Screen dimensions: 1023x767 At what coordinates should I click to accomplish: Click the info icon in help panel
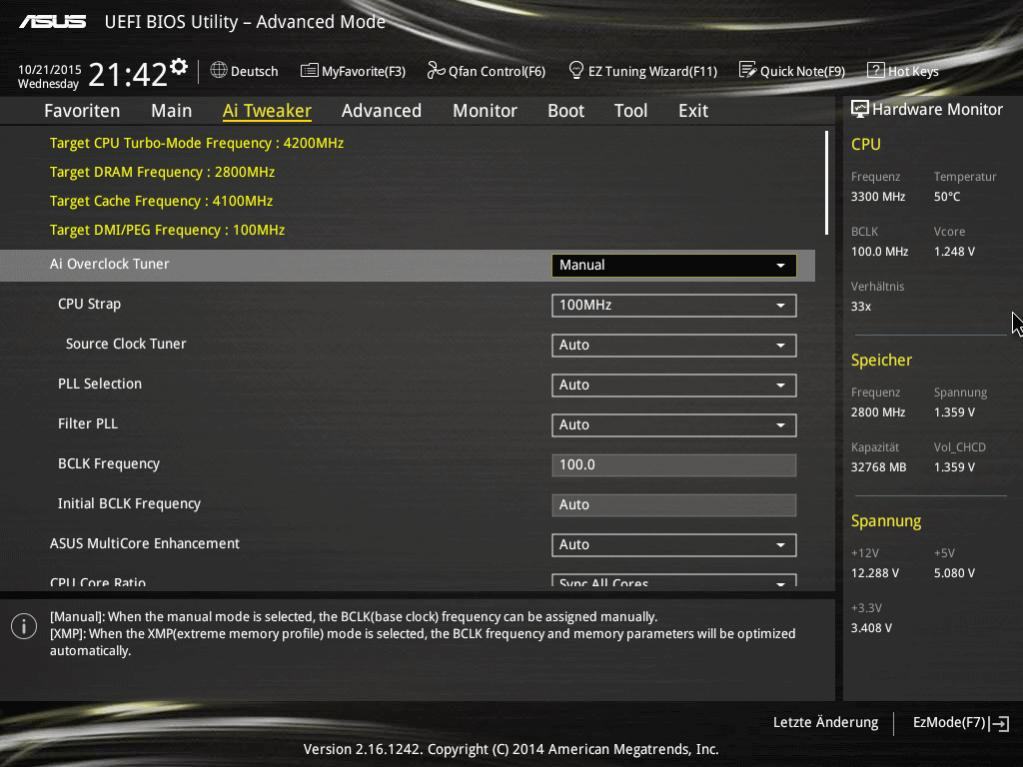click(24, 626)
